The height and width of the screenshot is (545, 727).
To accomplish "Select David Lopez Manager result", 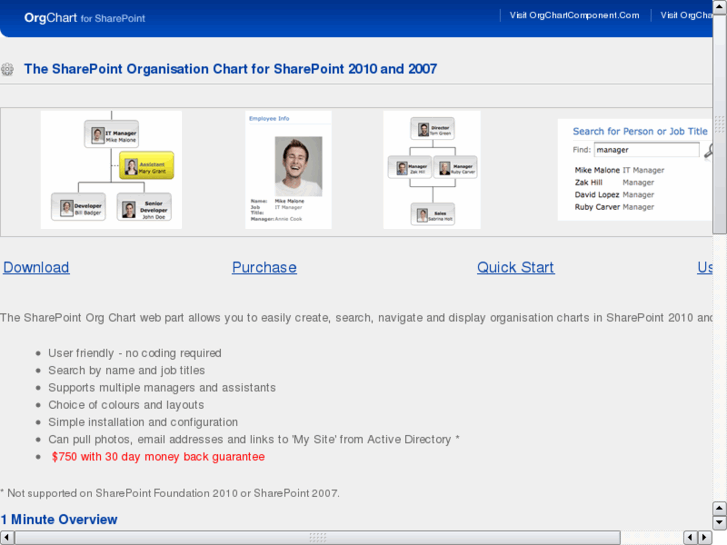I will (x=614, y=195).
